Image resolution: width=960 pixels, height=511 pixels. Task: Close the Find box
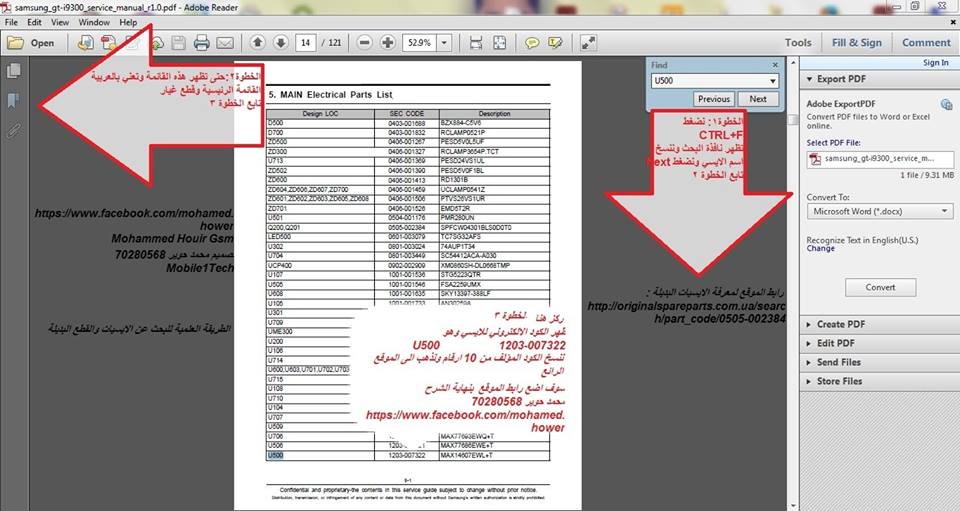775,65
